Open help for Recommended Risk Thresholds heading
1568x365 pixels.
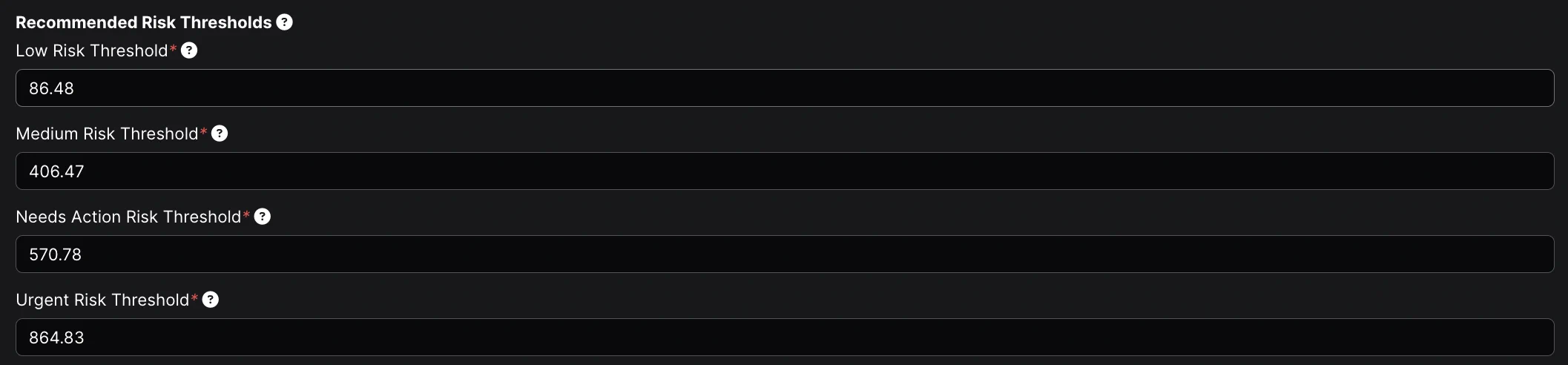284,22
